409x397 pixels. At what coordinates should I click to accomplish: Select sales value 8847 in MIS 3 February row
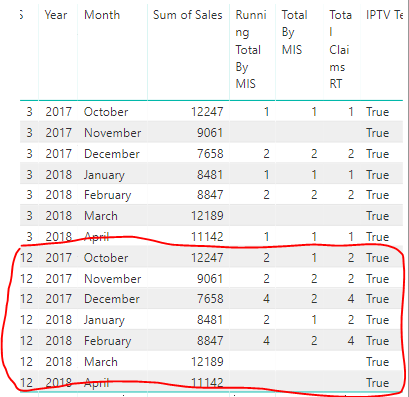pyautogui.click(x=210, y=195)
